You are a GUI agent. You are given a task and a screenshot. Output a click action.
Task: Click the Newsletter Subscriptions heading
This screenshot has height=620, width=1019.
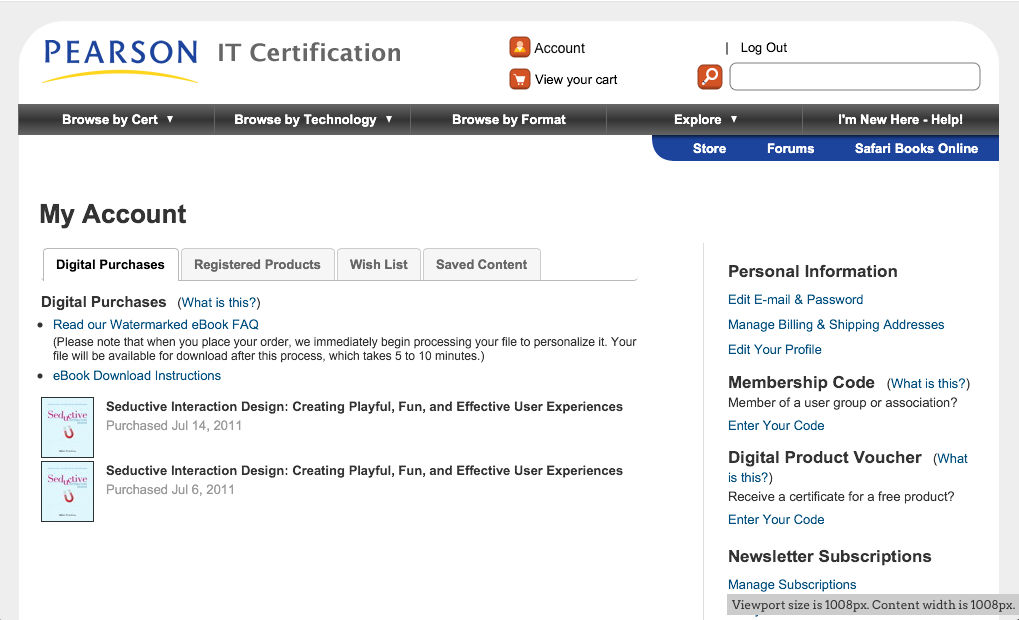(830, 556)
